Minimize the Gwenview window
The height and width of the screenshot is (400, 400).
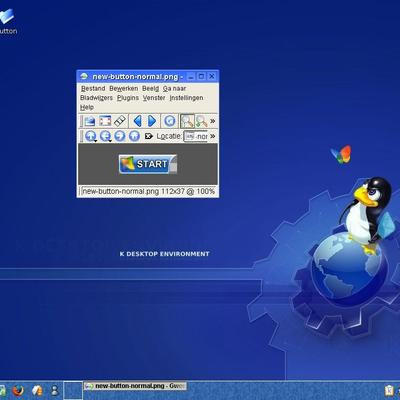tap(191, 77)
